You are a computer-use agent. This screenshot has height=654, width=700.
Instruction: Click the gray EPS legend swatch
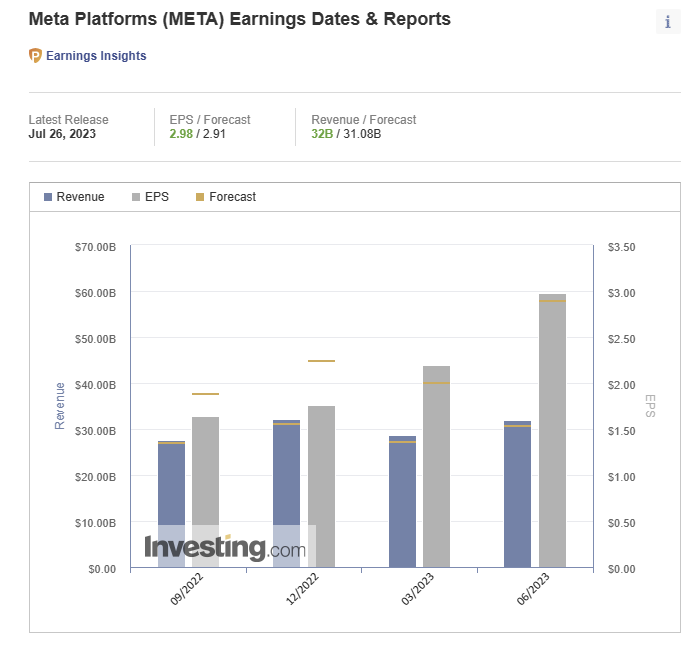pos(136,197)
